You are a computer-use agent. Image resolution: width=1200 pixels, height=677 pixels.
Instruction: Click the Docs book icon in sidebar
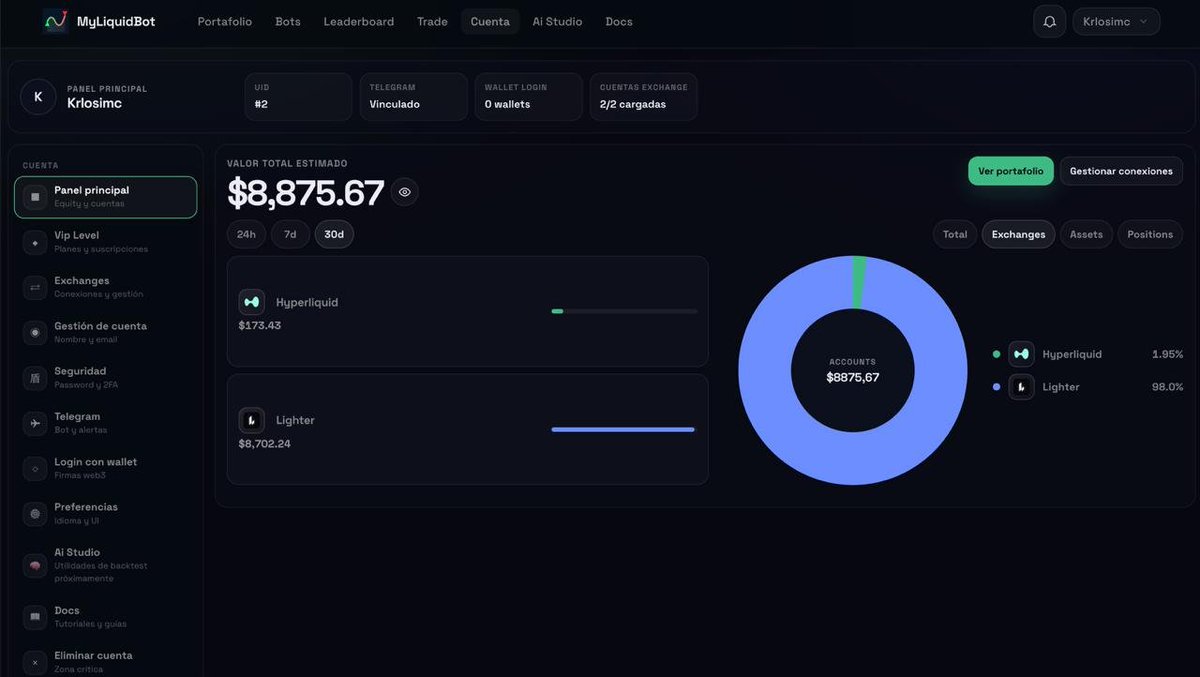coord(35,617)
